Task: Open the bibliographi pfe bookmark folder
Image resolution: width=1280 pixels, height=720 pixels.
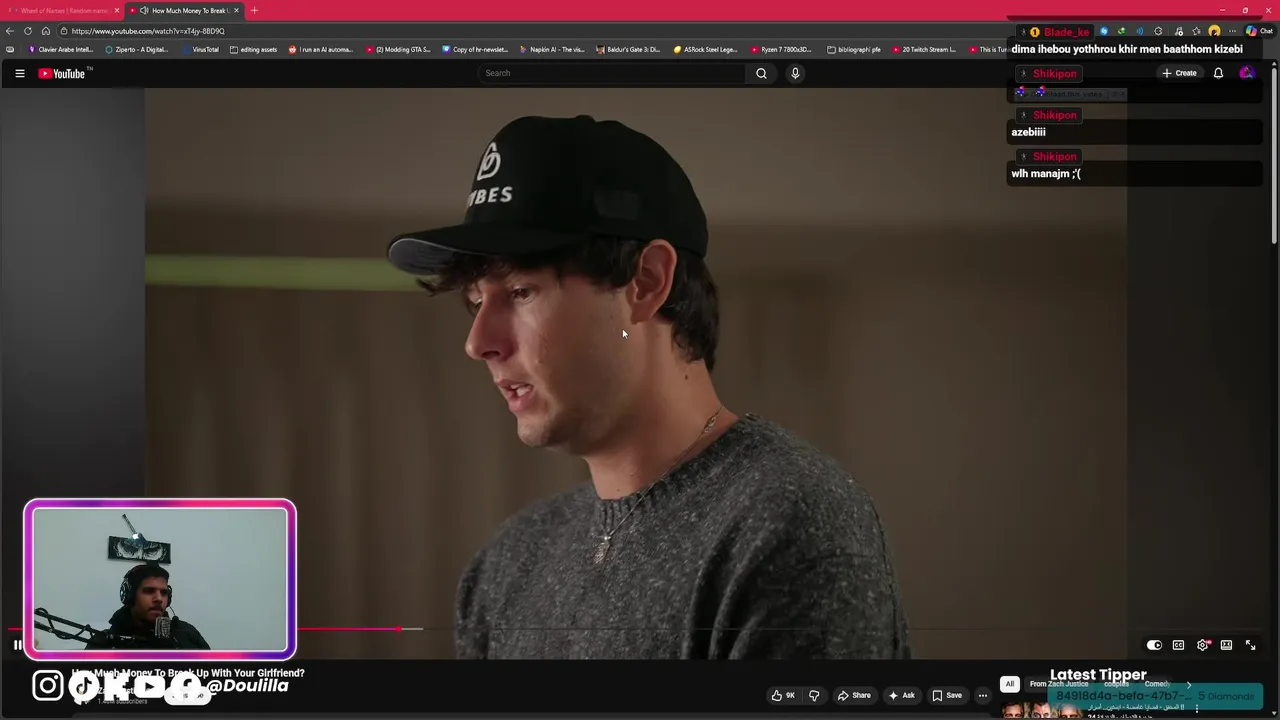Action: [854, 49]
